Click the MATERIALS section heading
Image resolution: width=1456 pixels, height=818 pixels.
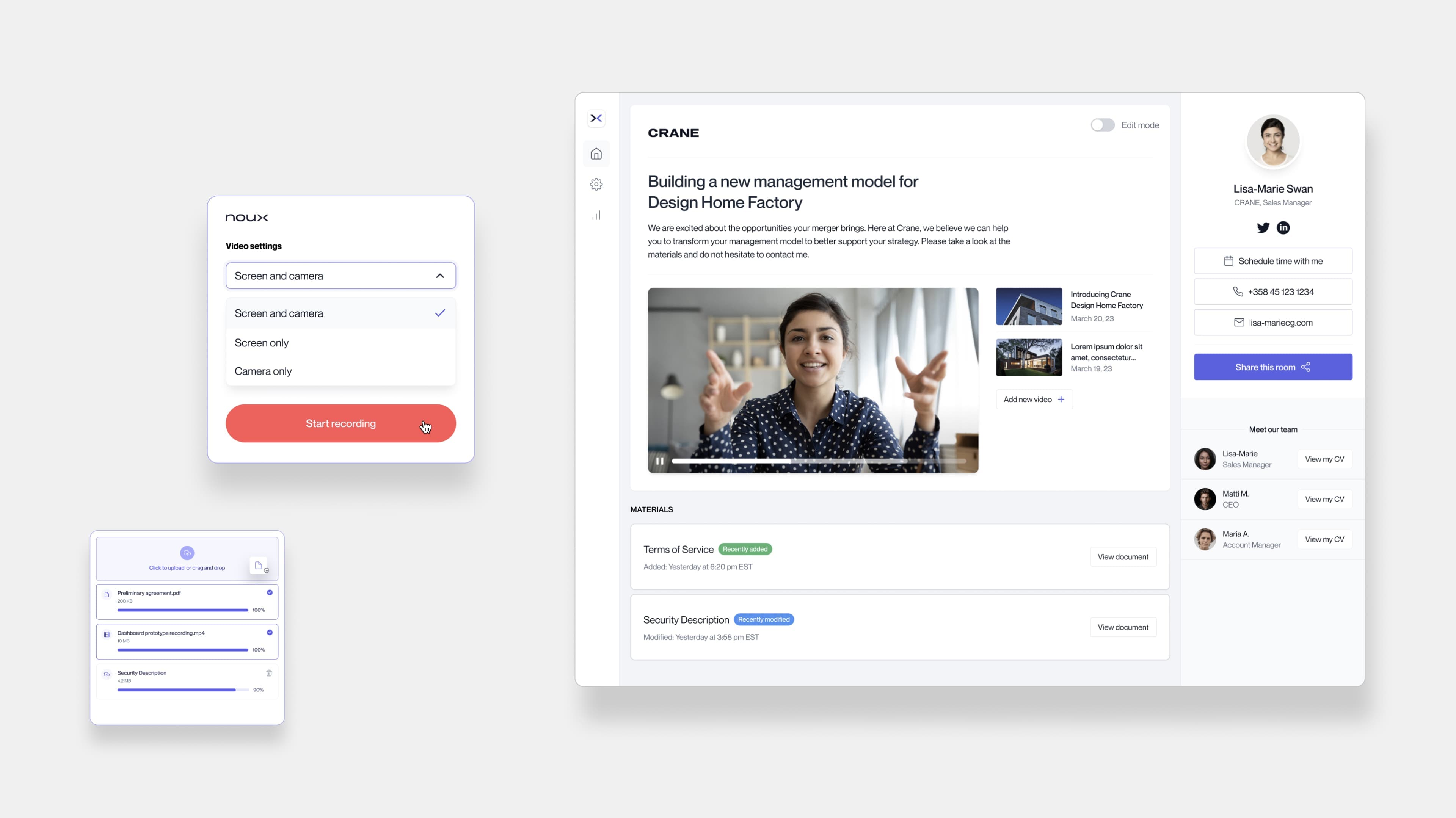coord(652,509)
